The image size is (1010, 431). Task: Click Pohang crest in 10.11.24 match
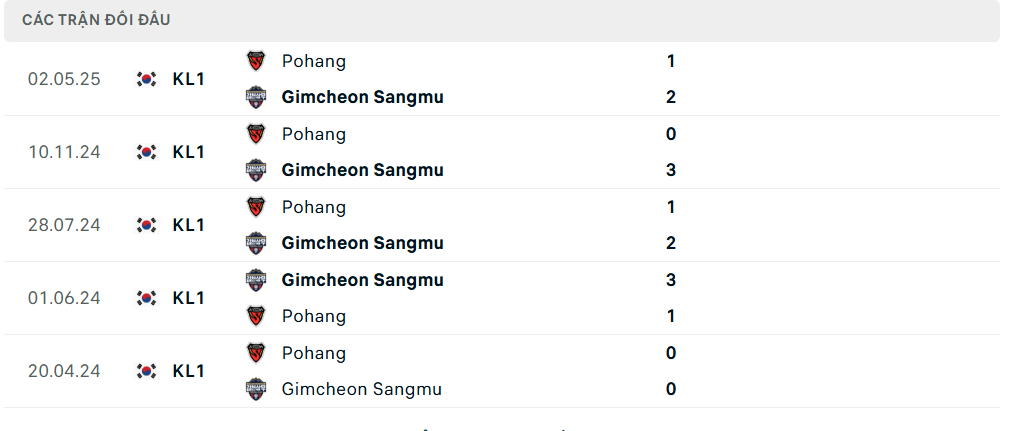pyautogui.click(x=256, y=134)
